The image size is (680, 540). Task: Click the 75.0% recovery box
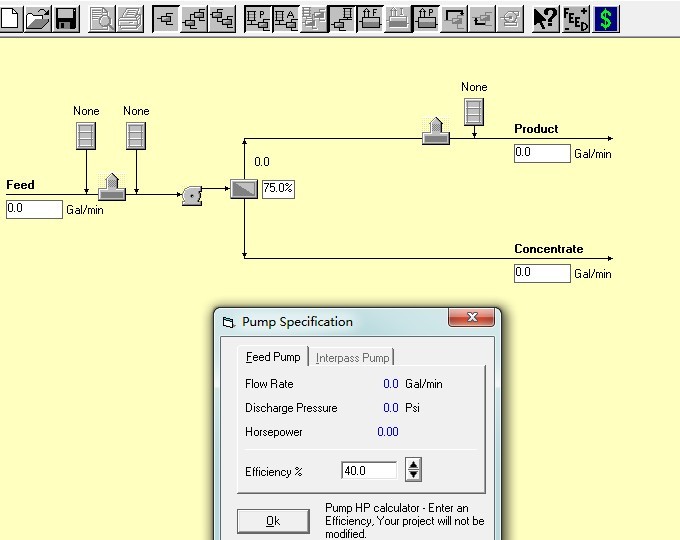pos(278,189)
